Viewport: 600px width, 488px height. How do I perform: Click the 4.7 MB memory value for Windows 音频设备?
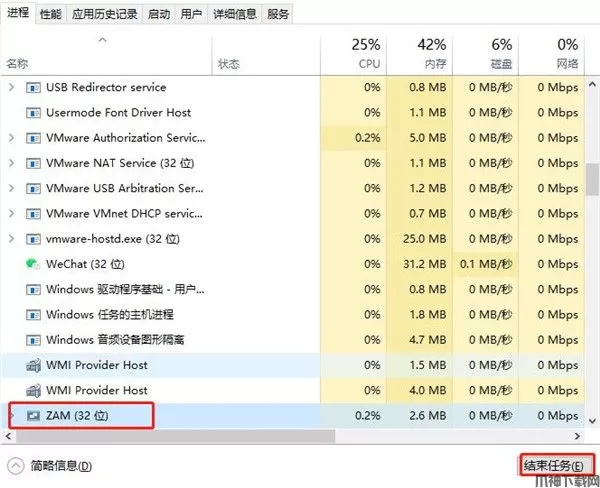click(x=427, y=340)
